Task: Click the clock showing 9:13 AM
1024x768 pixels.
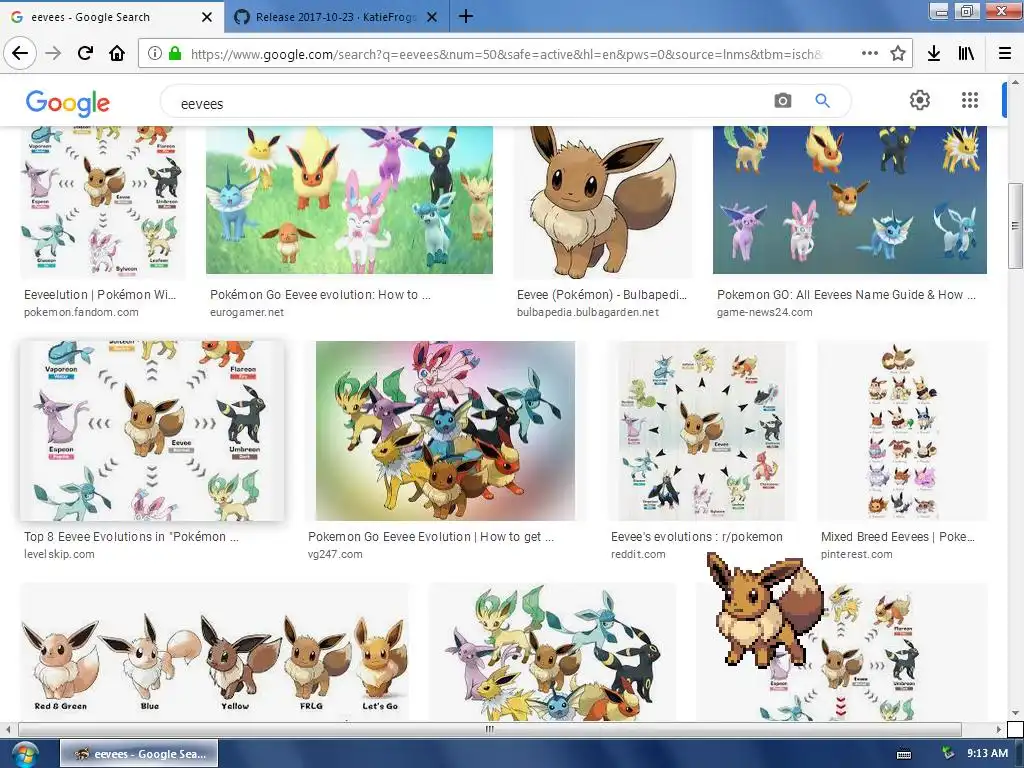Action: 987,754
